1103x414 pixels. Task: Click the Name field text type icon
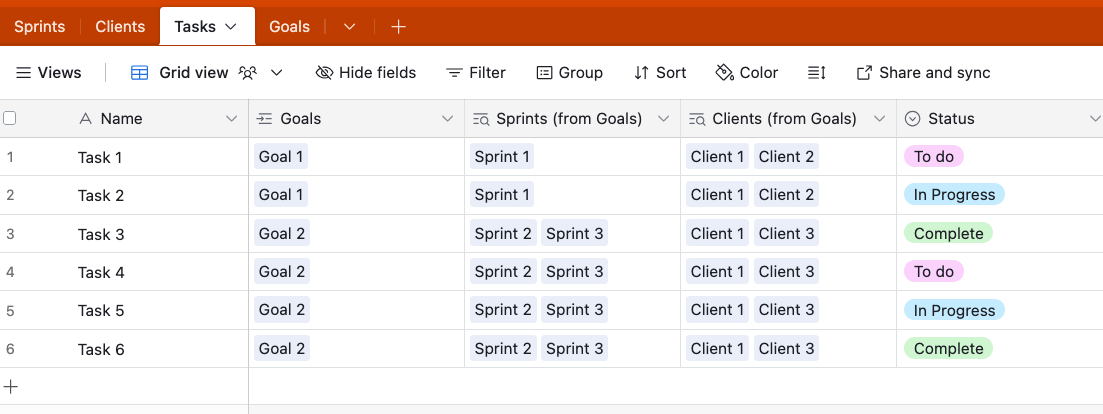pos(86,119)
